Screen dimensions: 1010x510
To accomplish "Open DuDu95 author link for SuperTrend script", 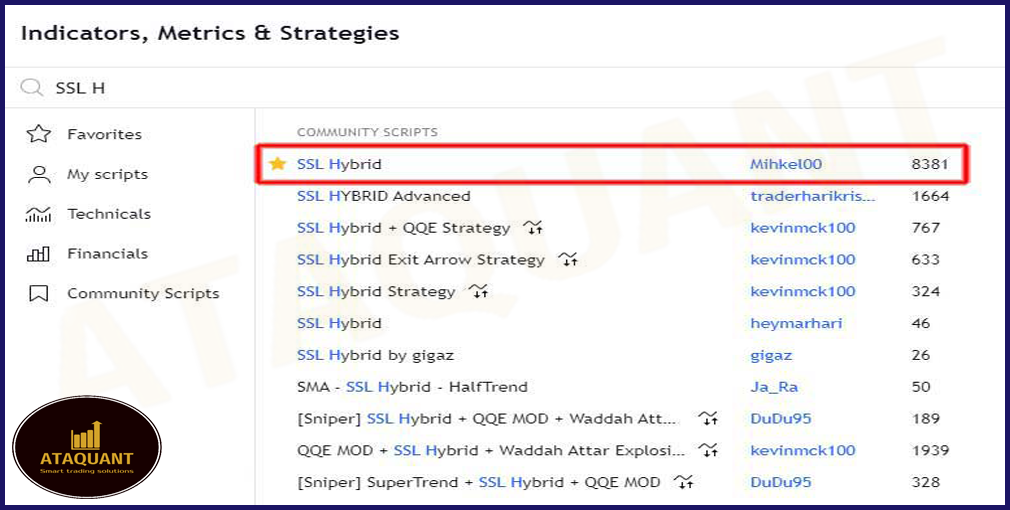I will click(780, 482).
